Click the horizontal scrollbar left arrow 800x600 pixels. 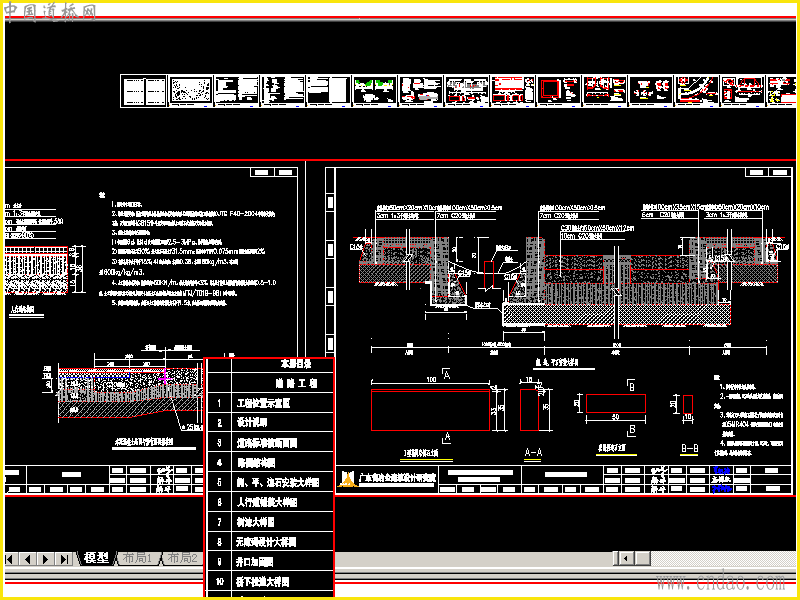(x=626, y=558)
